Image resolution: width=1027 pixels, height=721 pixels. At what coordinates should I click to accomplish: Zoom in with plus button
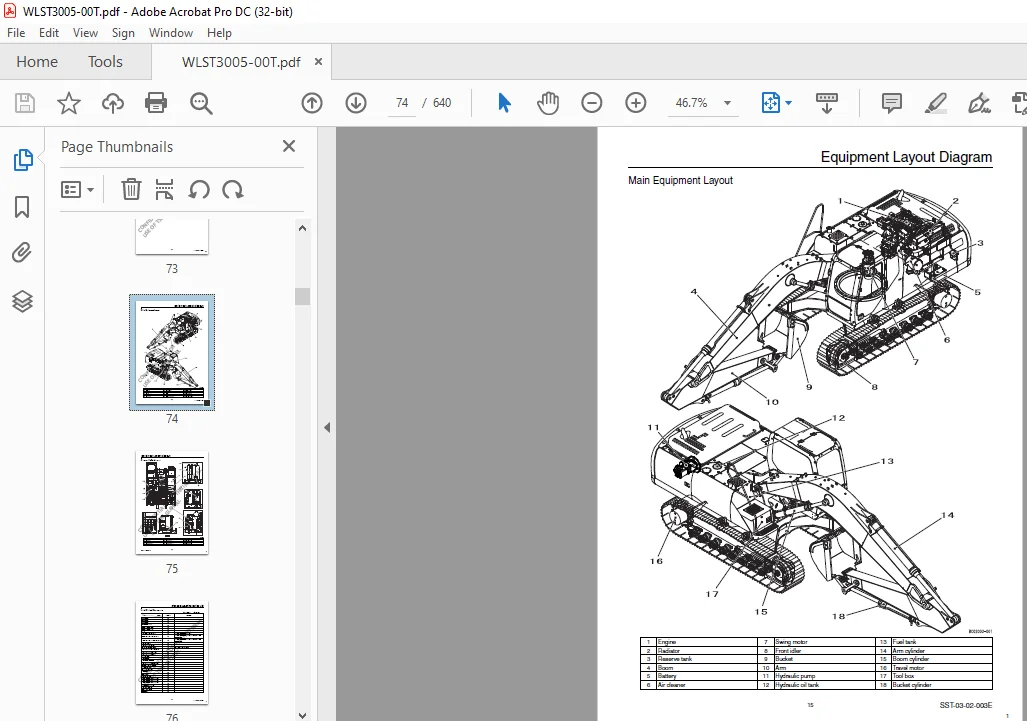pos(635,103)
